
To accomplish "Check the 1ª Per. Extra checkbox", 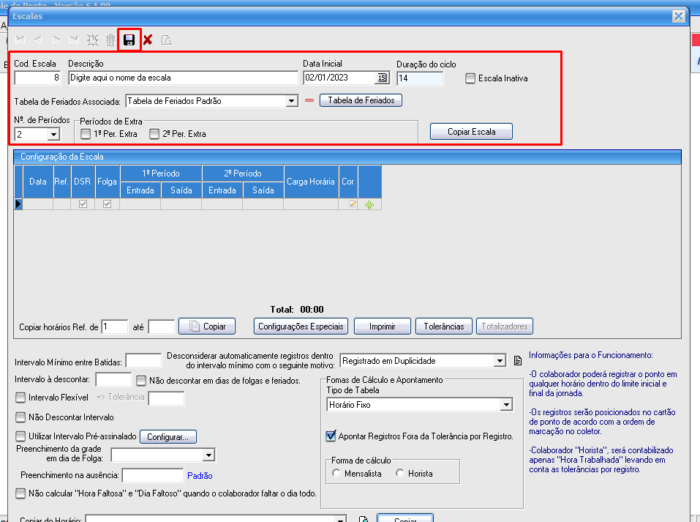I will (x=86, y=133).
